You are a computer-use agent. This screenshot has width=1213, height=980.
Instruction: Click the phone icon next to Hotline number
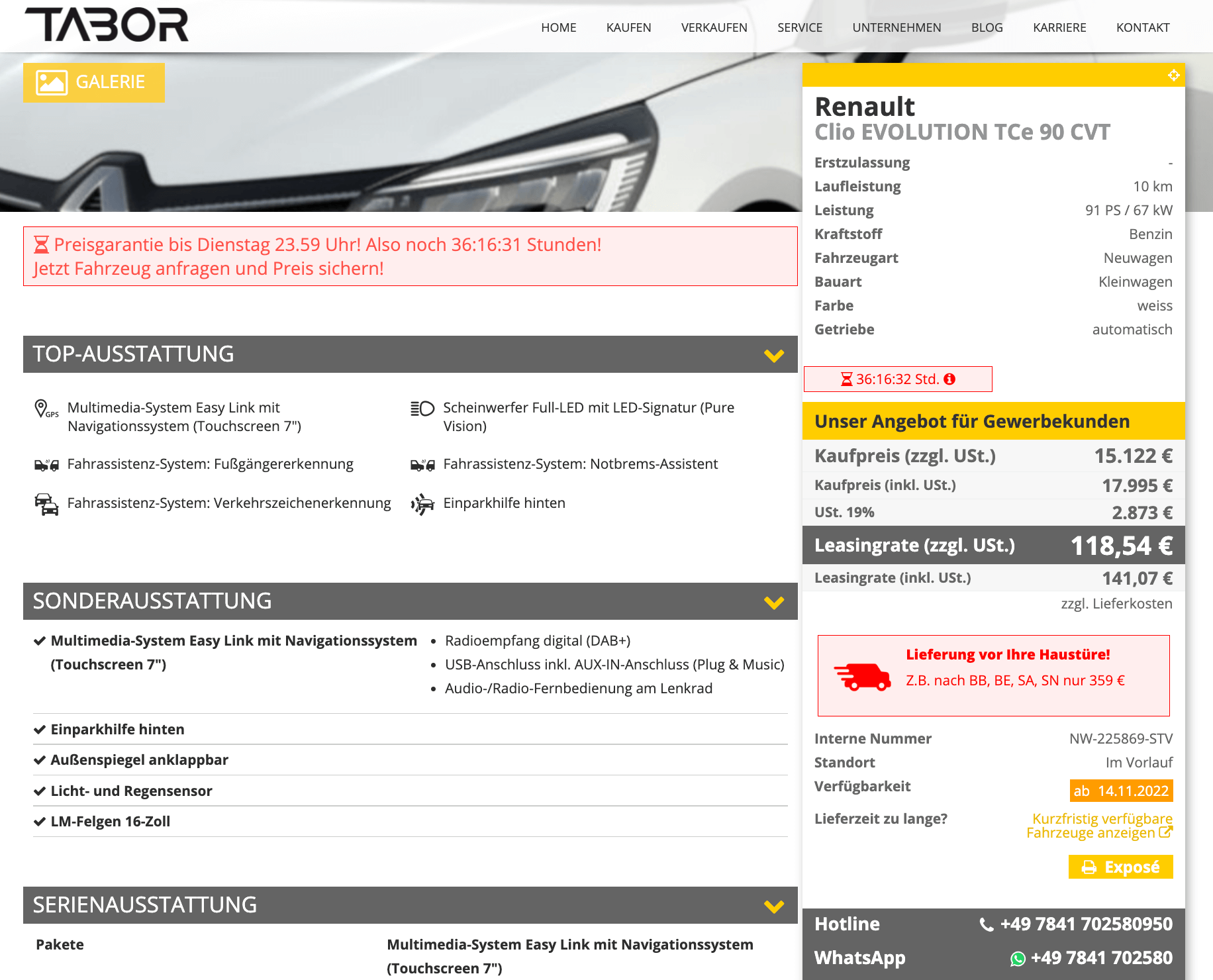(987, 925)
